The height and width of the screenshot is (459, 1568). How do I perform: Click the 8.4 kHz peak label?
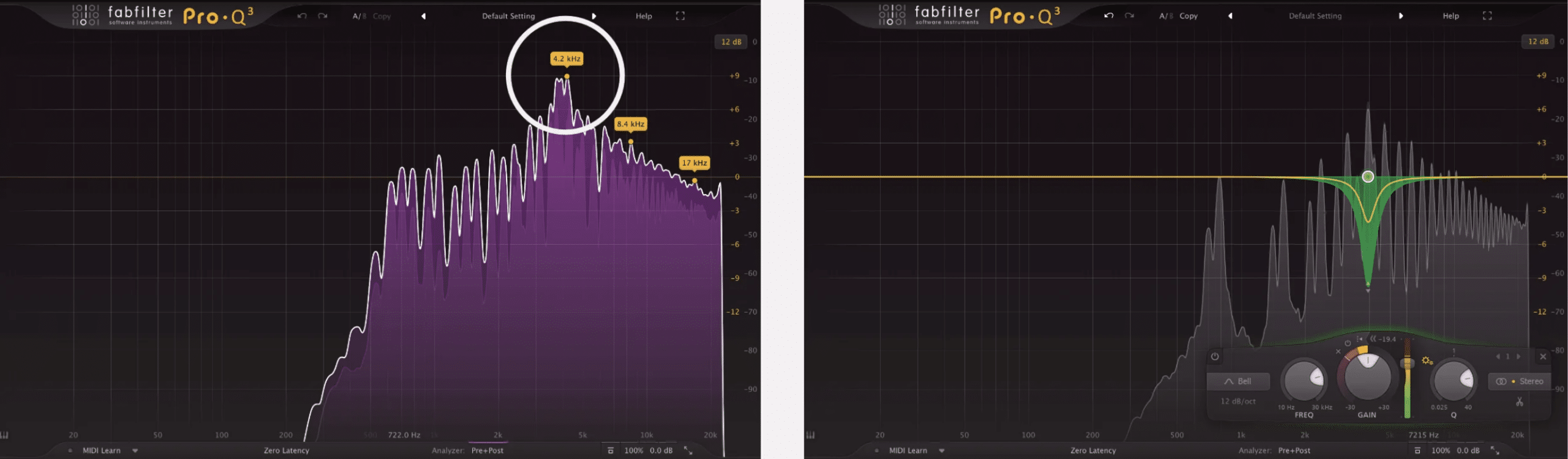tap(630, 124)
